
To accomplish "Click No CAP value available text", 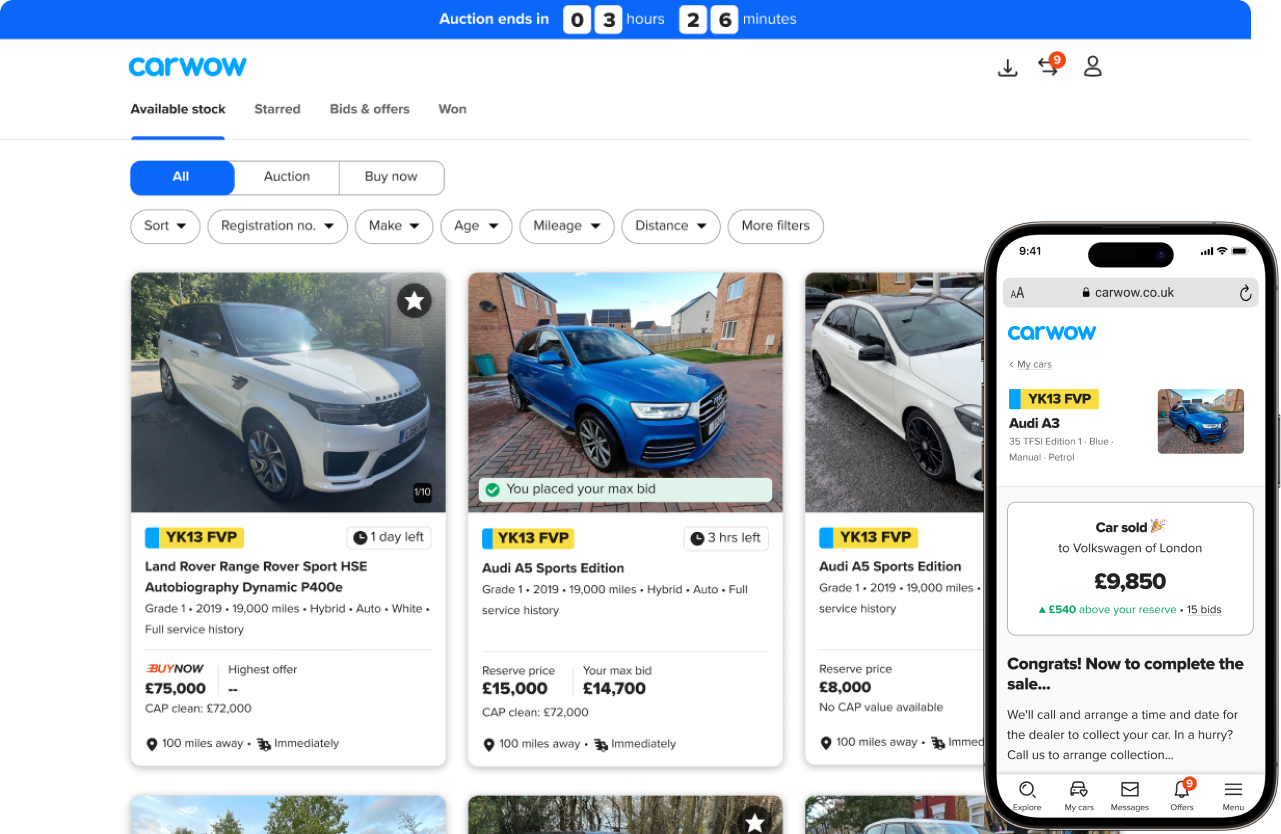I will (x=881, y=707).
